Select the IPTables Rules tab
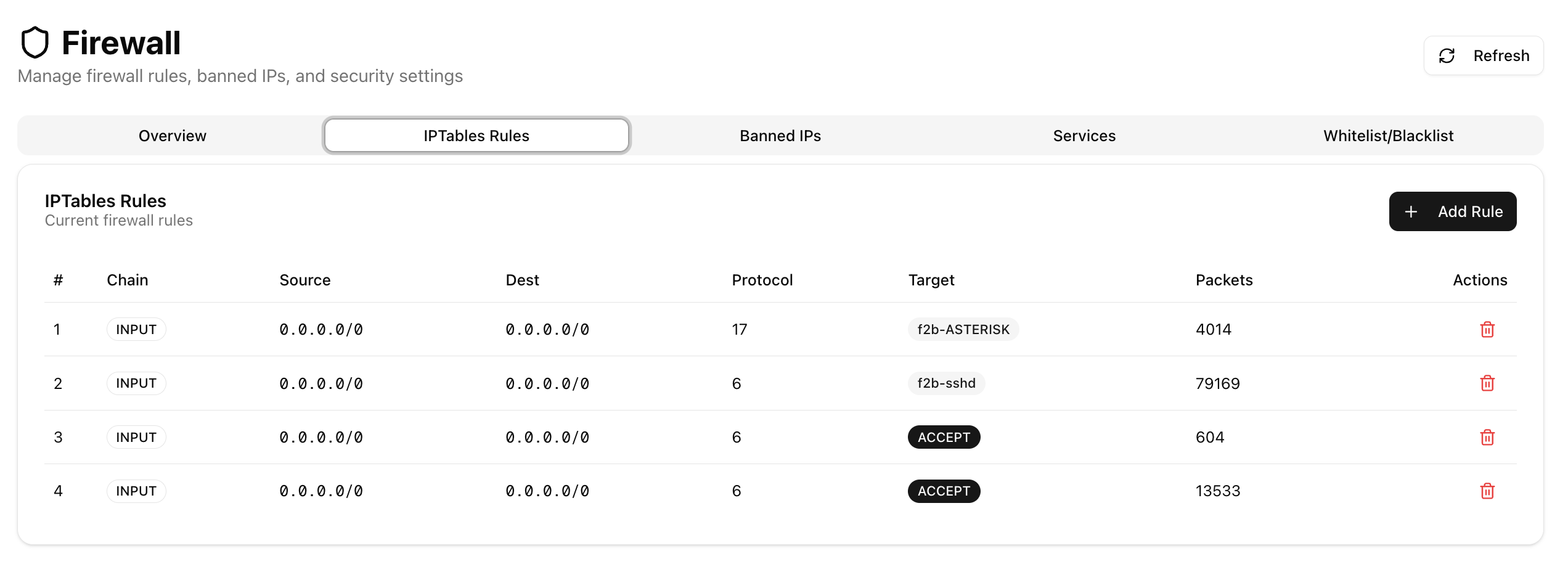 click(x=476, y=135)
